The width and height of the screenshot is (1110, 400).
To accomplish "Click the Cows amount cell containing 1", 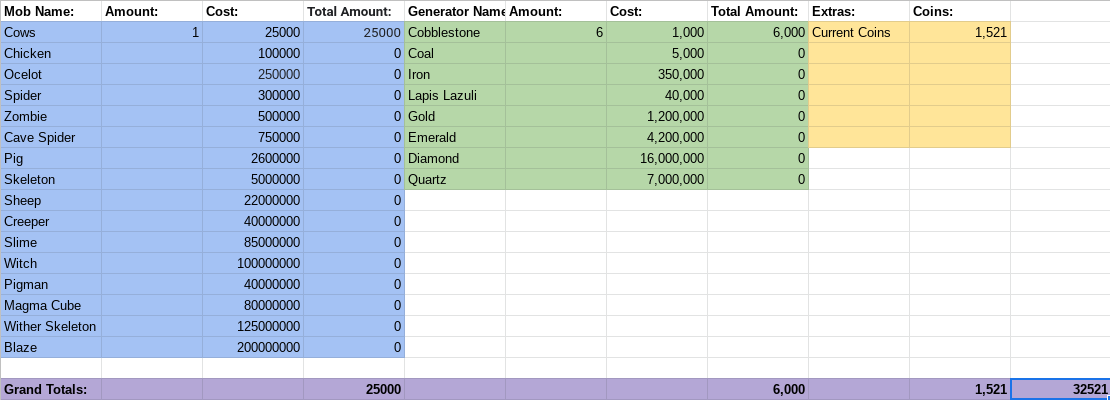I will pyautogui.click(x=152, y=33).
